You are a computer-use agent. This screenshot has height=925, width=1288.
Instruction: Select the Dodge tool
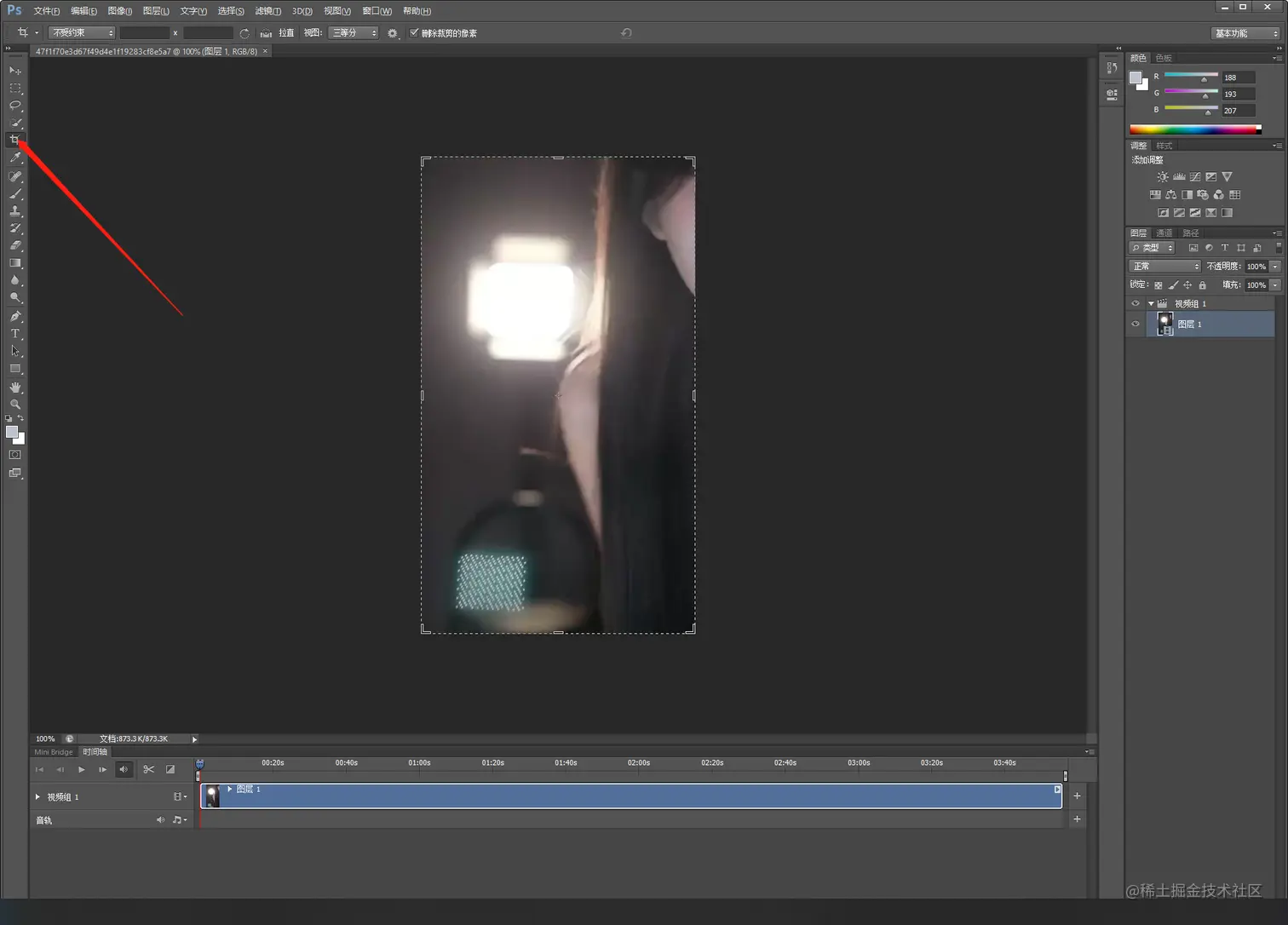coord(15,298)
